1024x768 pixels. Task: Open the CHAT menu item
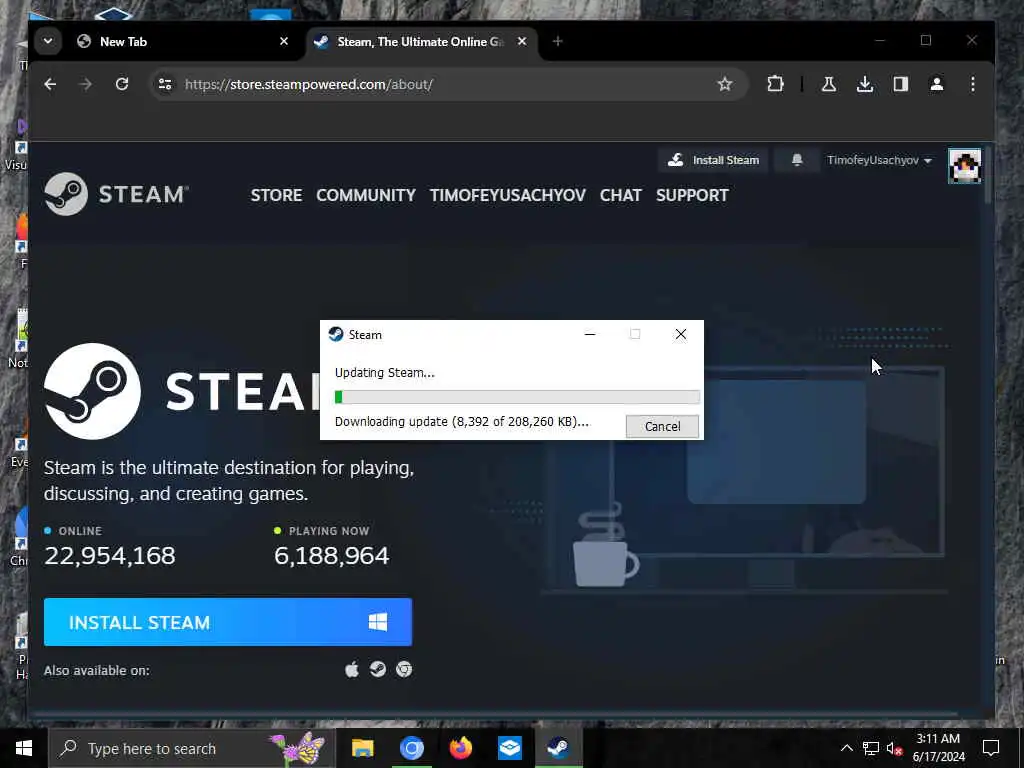tap(620, 195)
